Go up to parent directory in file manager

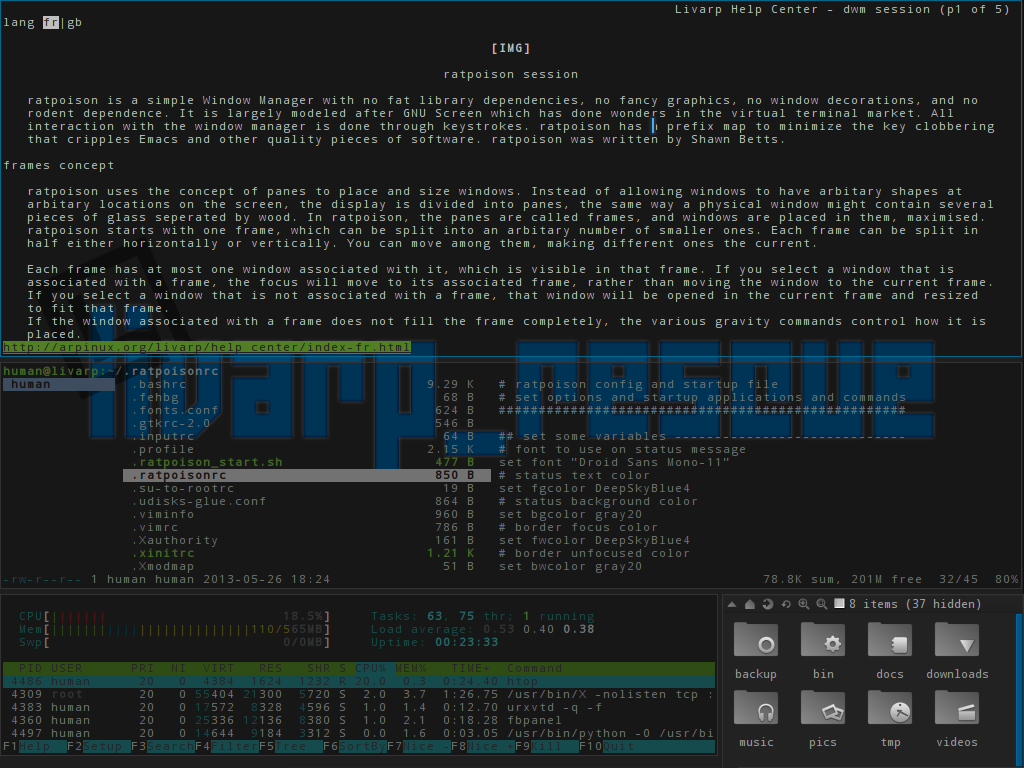tap(732, 604)
